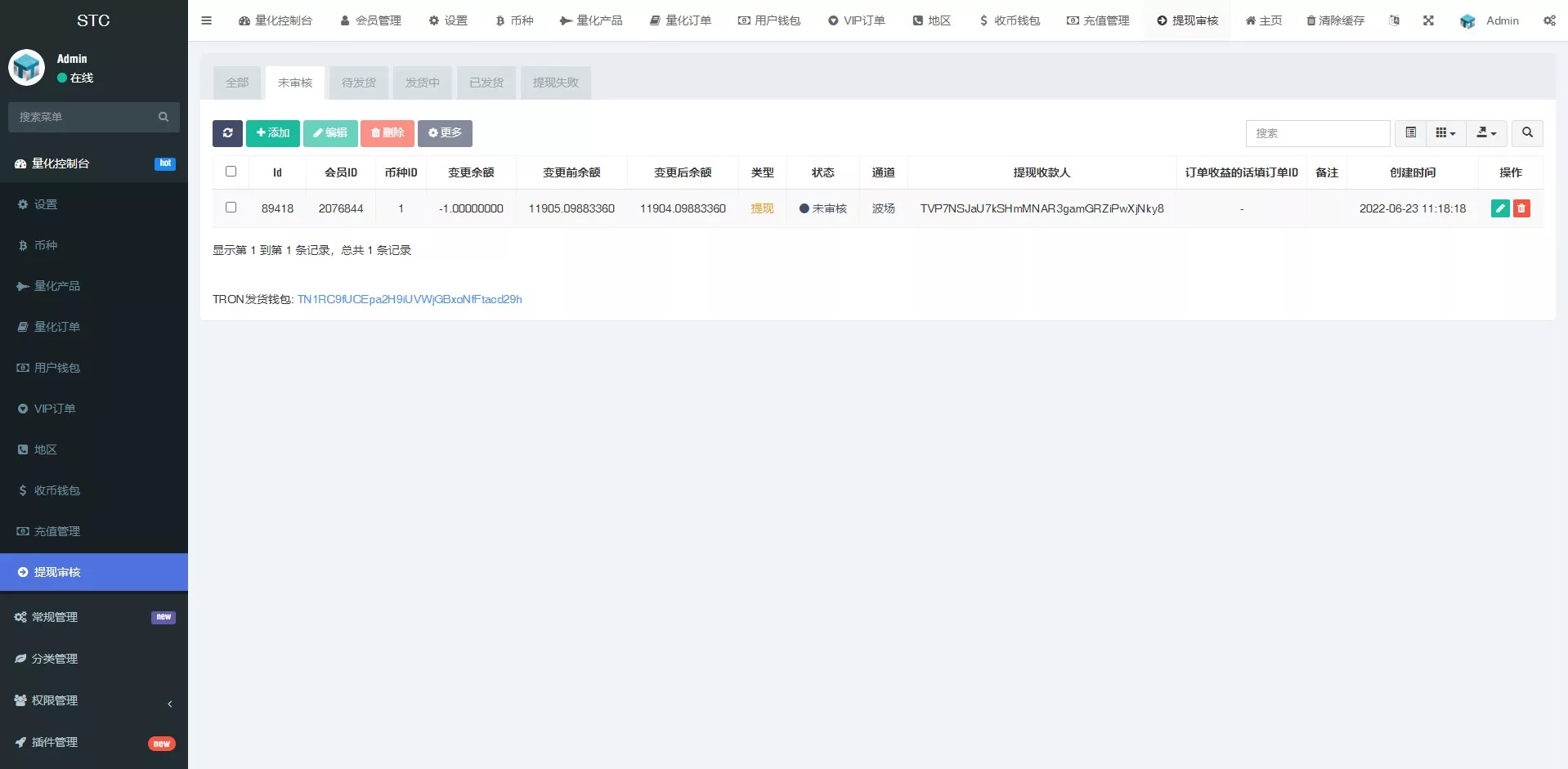Select the edit icon for record 89418
The width and height of the screenshot is (1568, 769).
(x=1500, y=208)
